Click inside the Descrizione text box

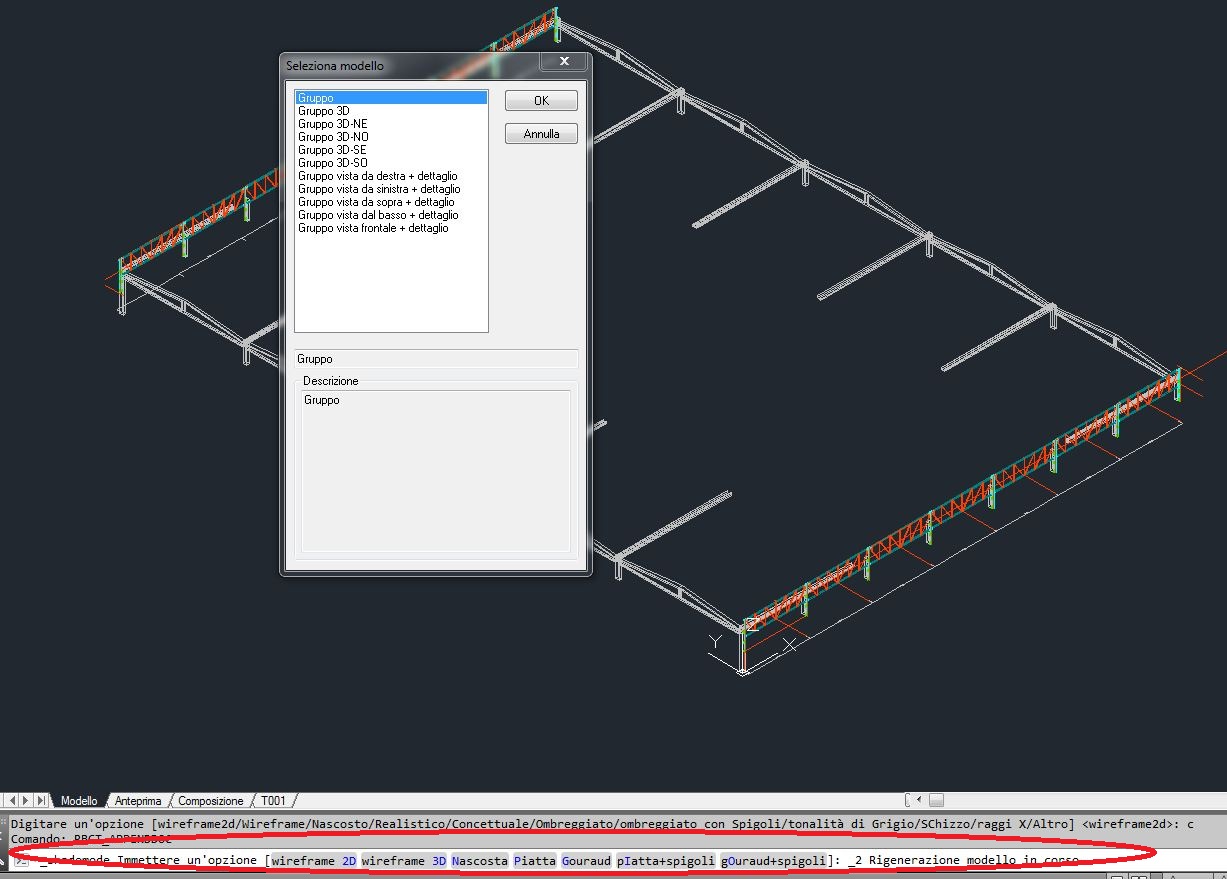[x=435, y=470]
